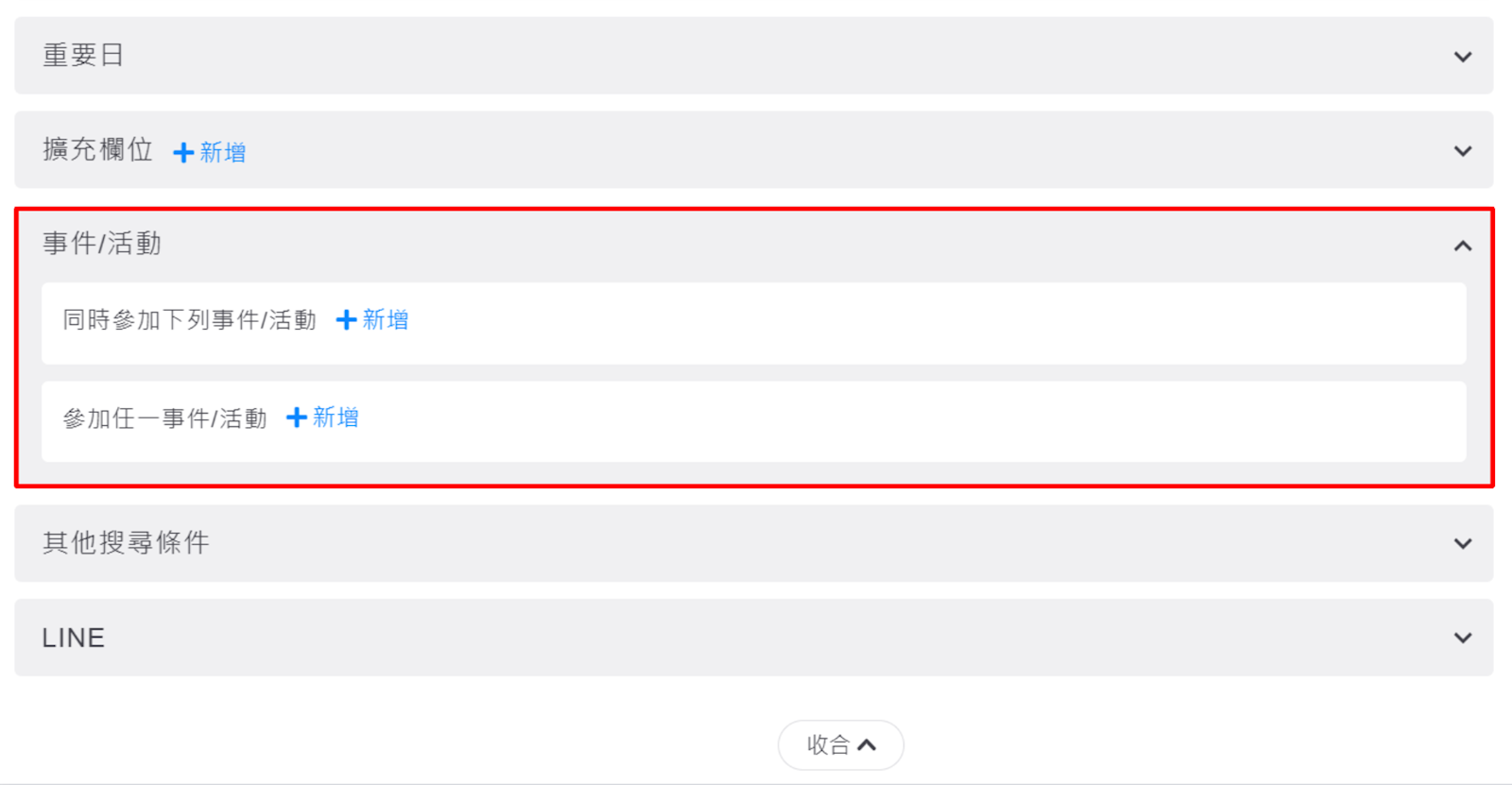Click the 擴充欄位 section title

[x=97, y=150]
